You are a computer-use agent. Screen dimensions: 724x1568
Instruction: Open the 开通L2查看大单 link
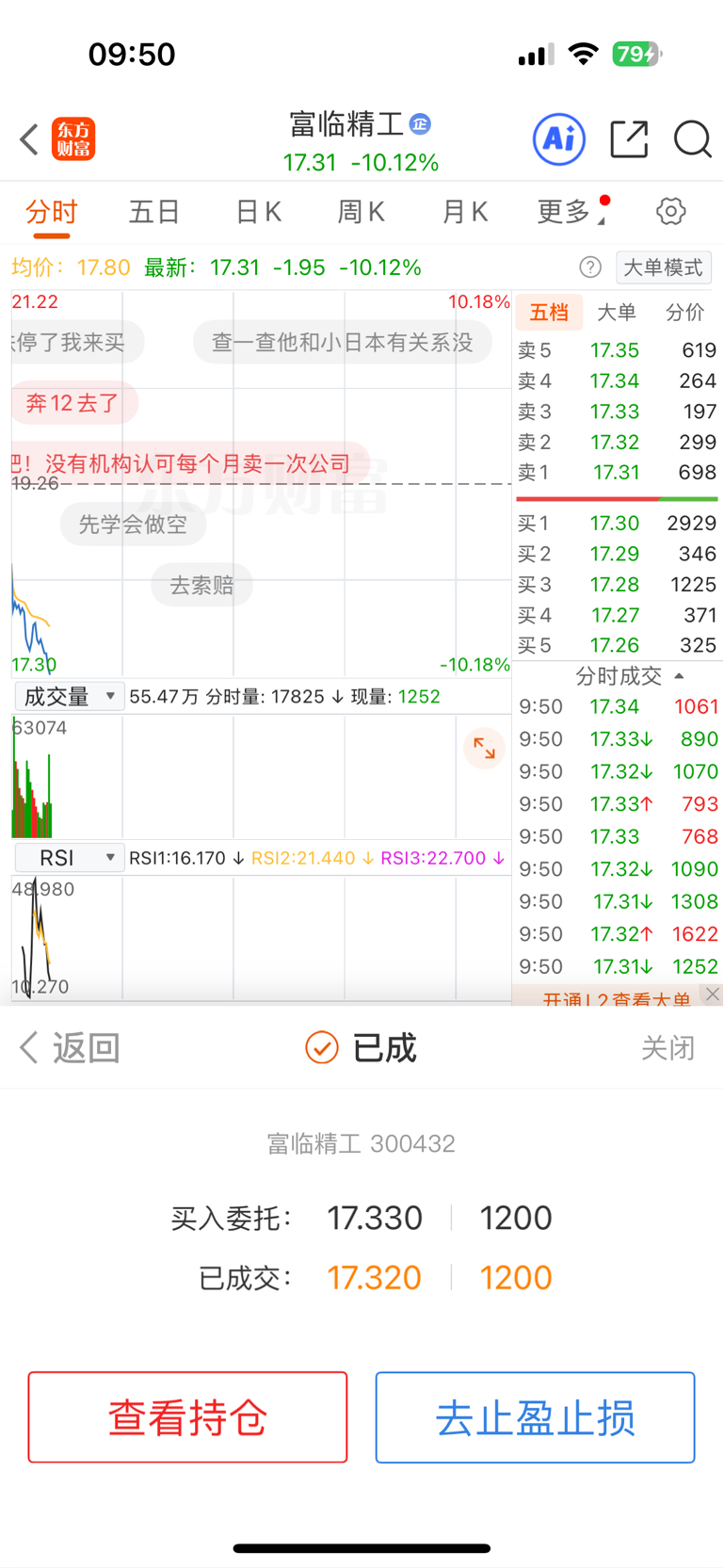[617, 998]
